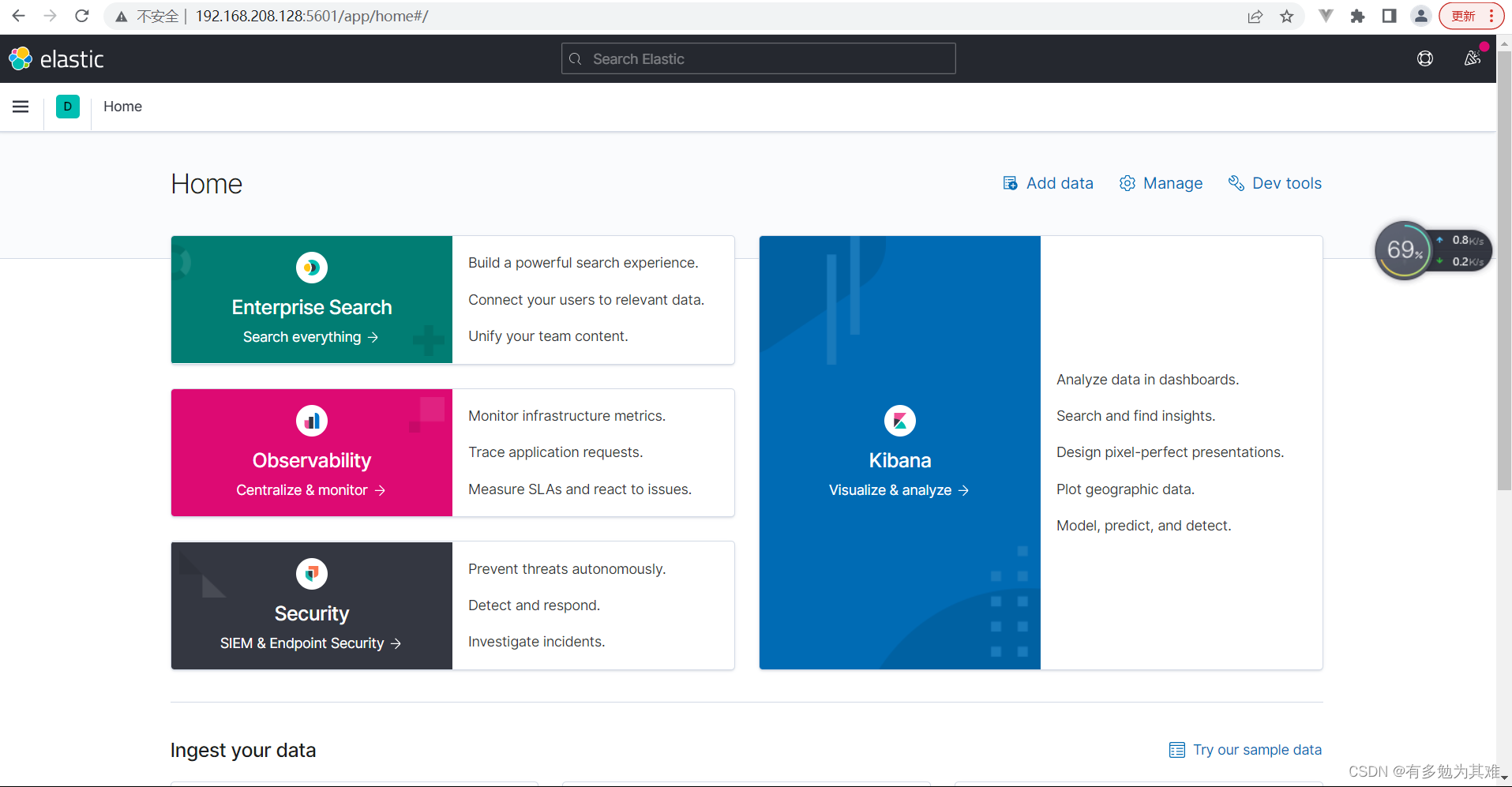The width and height of the screenshot is (1512, 787).
Task: Click the 'Ingest your data' heading
Action: point(243,750)
